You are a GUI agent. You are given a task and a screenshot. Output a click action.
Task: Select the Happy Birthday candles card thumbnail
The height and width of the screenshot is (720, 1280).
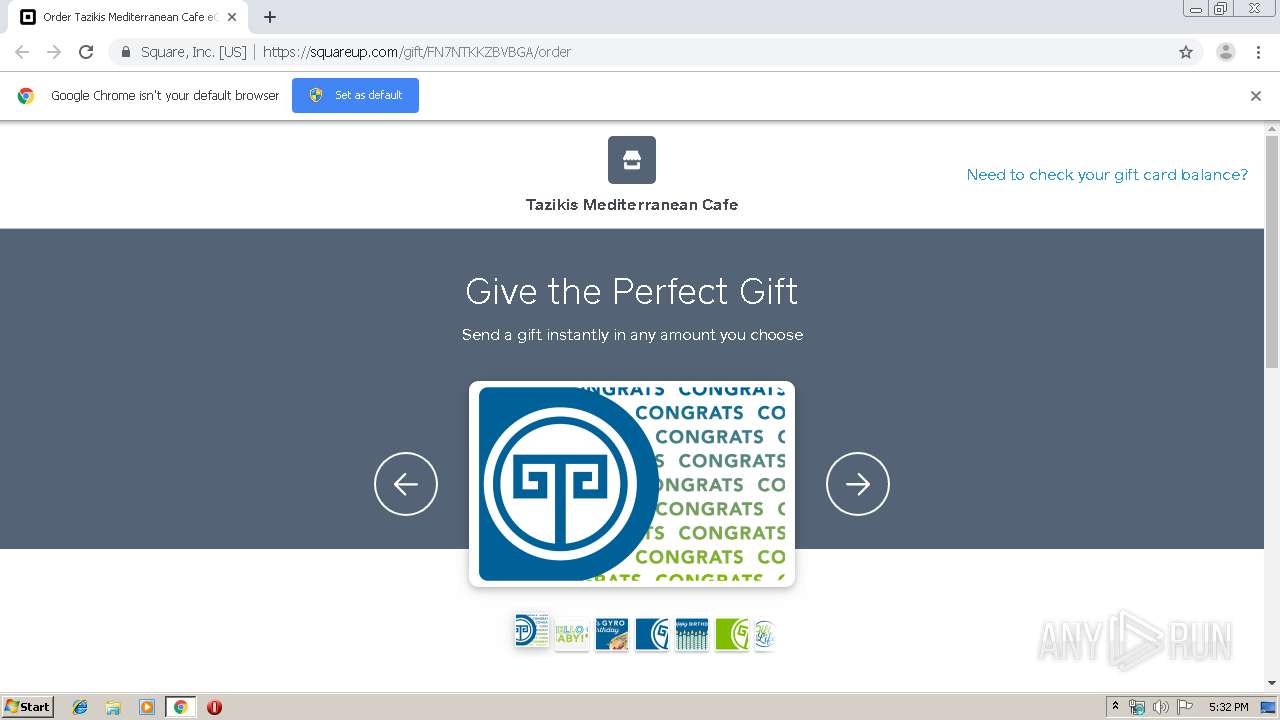[x=692, y=635]
